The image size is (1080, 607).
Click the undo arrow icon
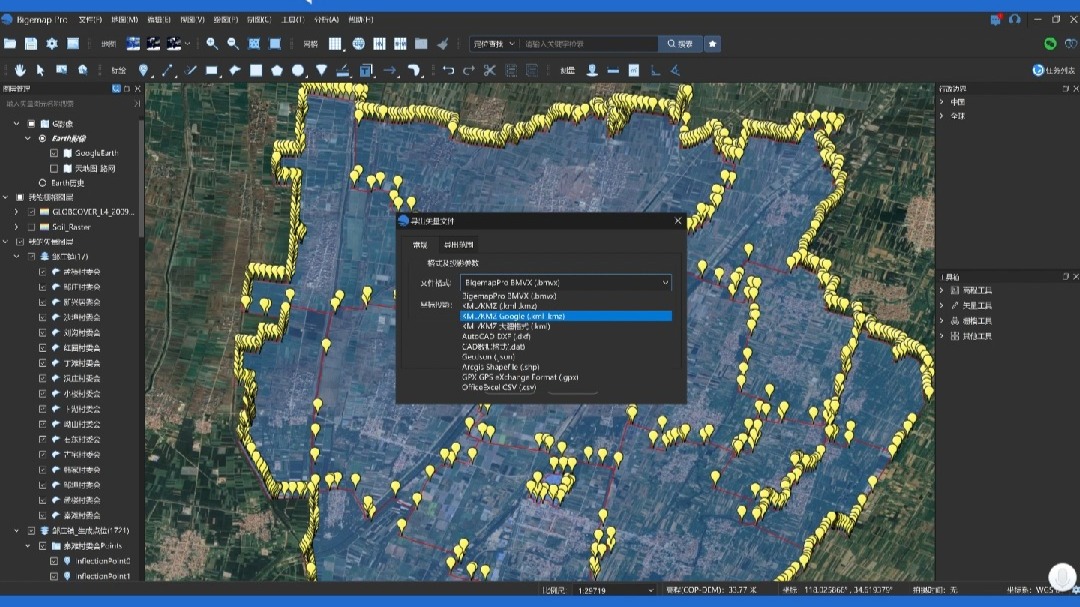pyautogui.click(x=448, y=70)
